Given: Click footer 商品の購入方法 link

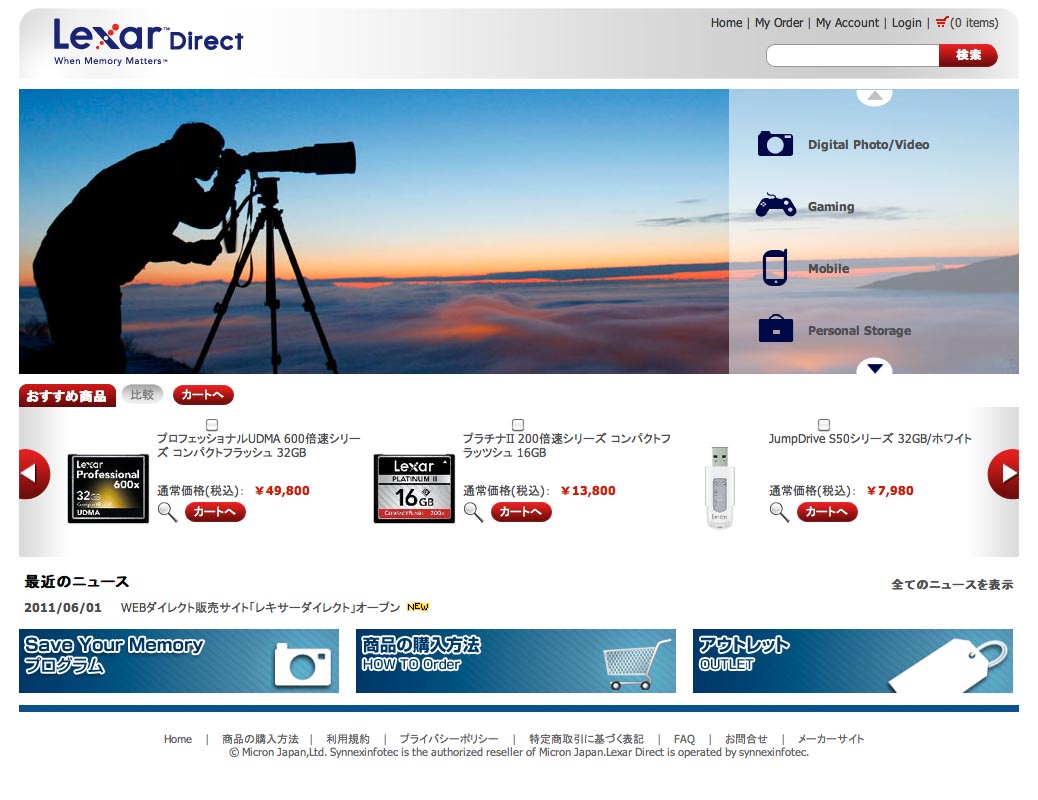Looking at the screenshot, I should (x=260, y=739).
